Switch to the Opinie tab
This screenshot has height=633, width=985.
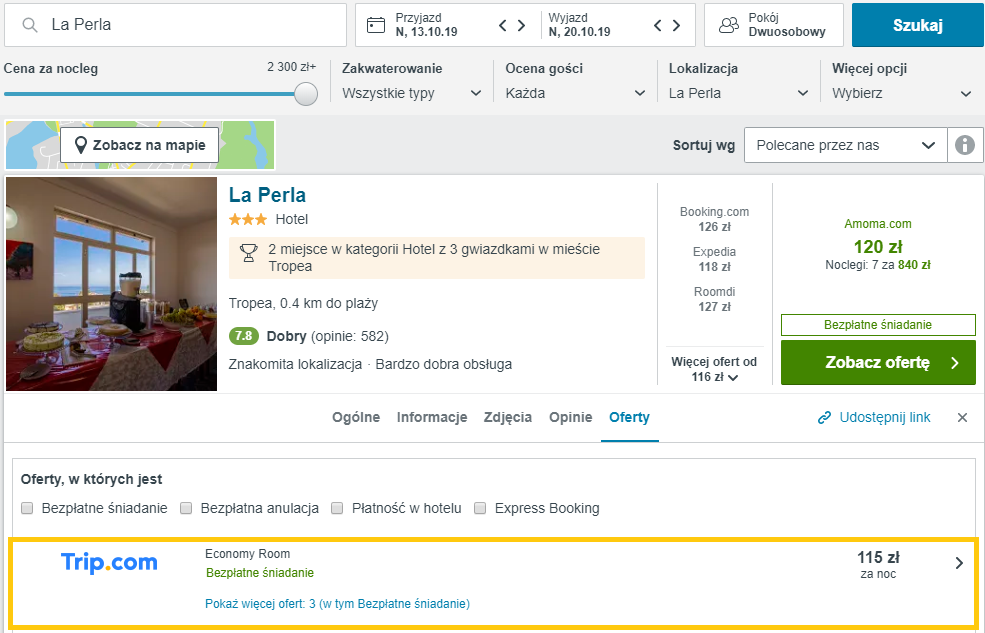coord(570,418)
